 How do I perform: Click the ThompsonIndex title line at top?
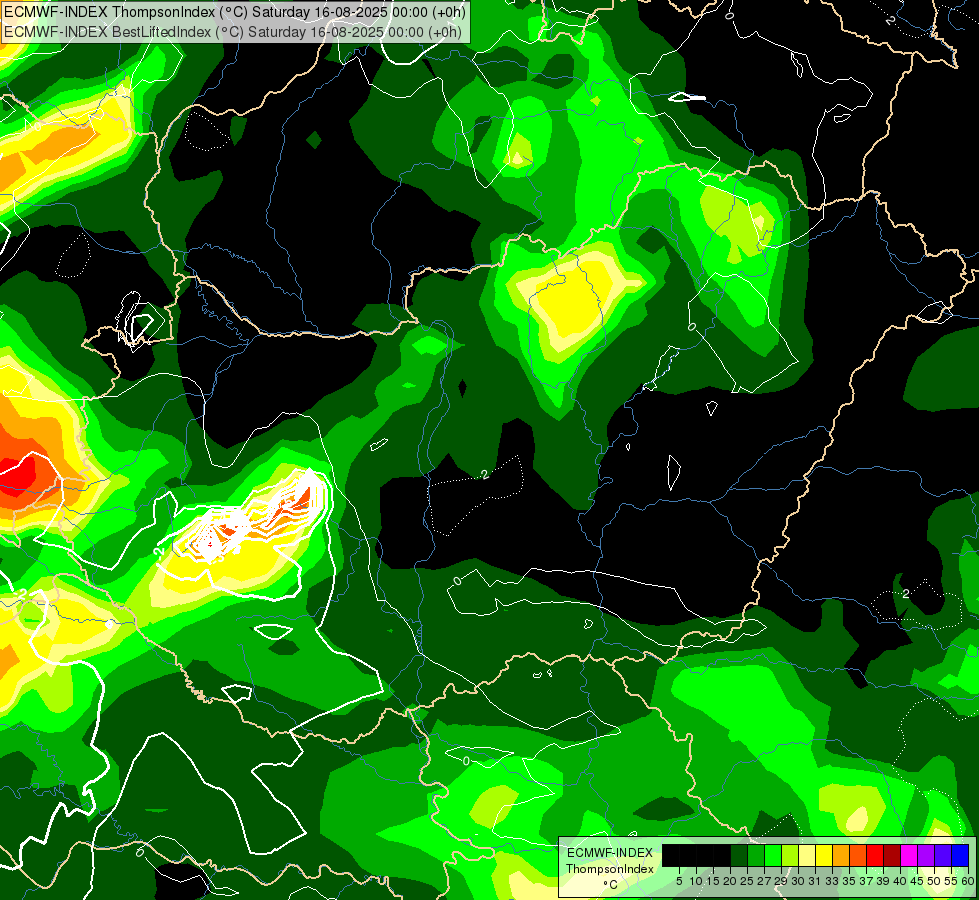235,12
